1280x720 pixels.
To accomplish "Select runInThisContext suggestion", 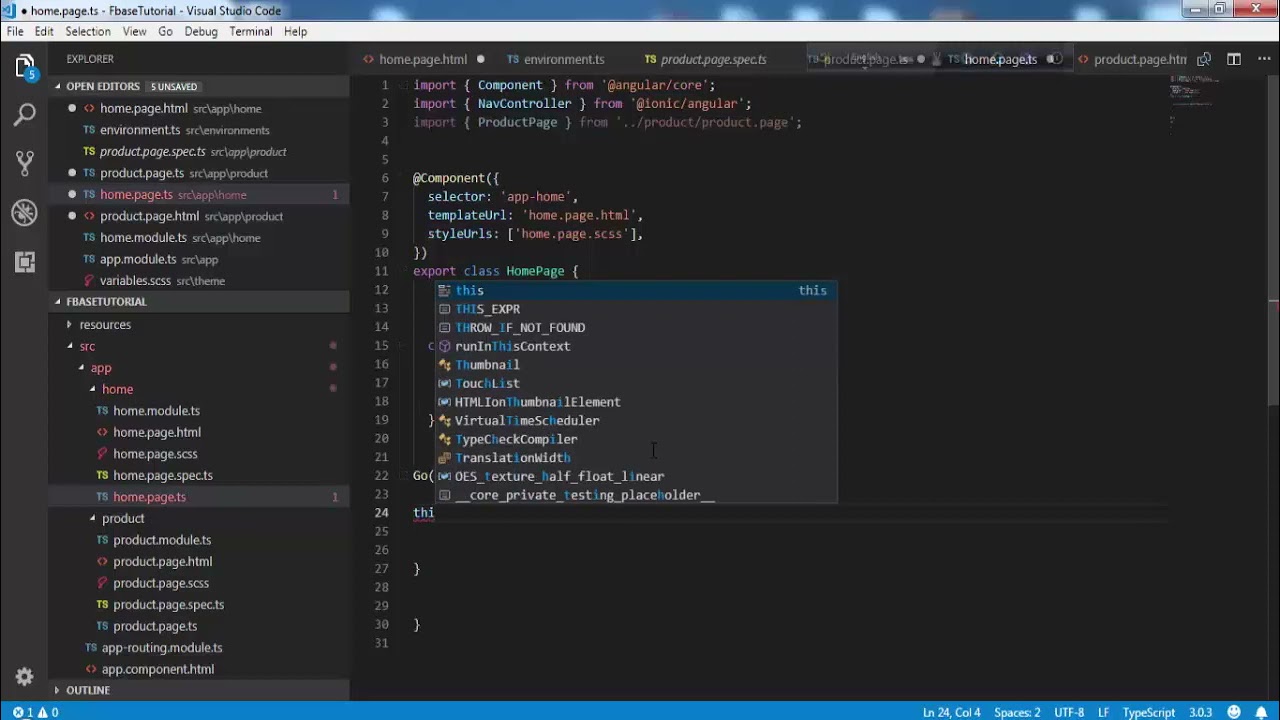I will 635,346.
